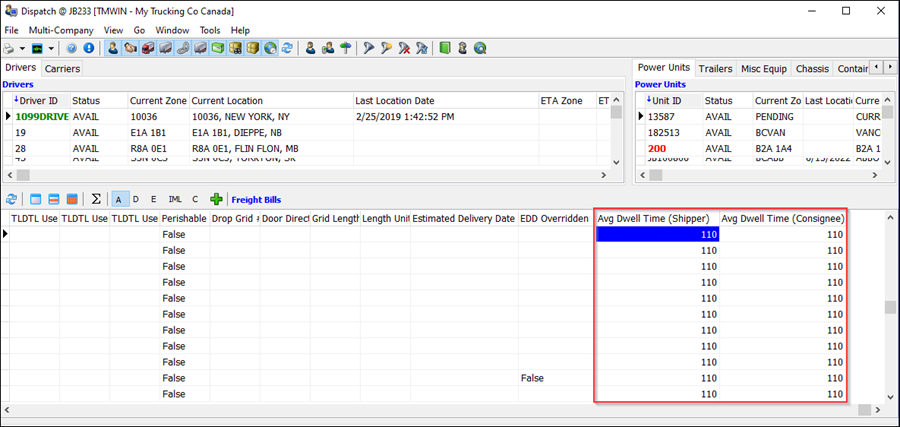900x427 pixels.
Task: Open the printer dropdown arrow
Action: pos(22,48)
